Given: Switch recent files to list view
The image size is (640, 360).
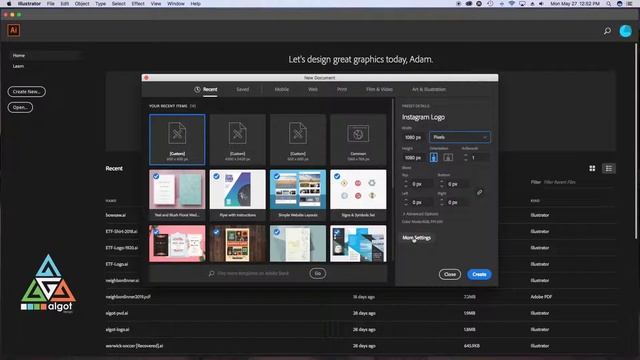Looking at the screenshot, I should coord(609,168).
